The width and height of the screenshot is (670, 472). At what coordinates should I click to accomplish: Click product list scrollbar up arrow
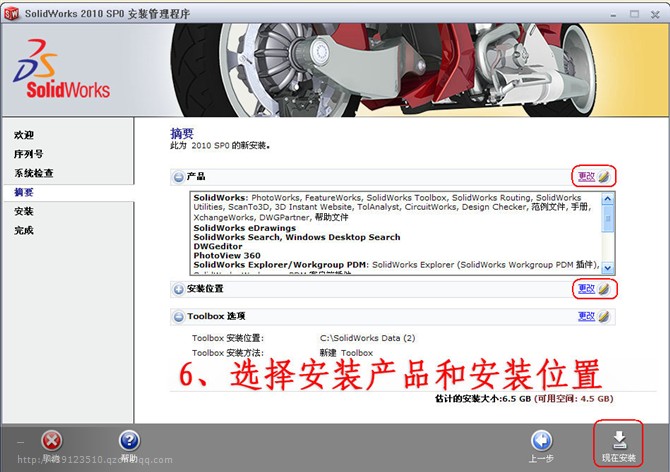click(608, 199)
